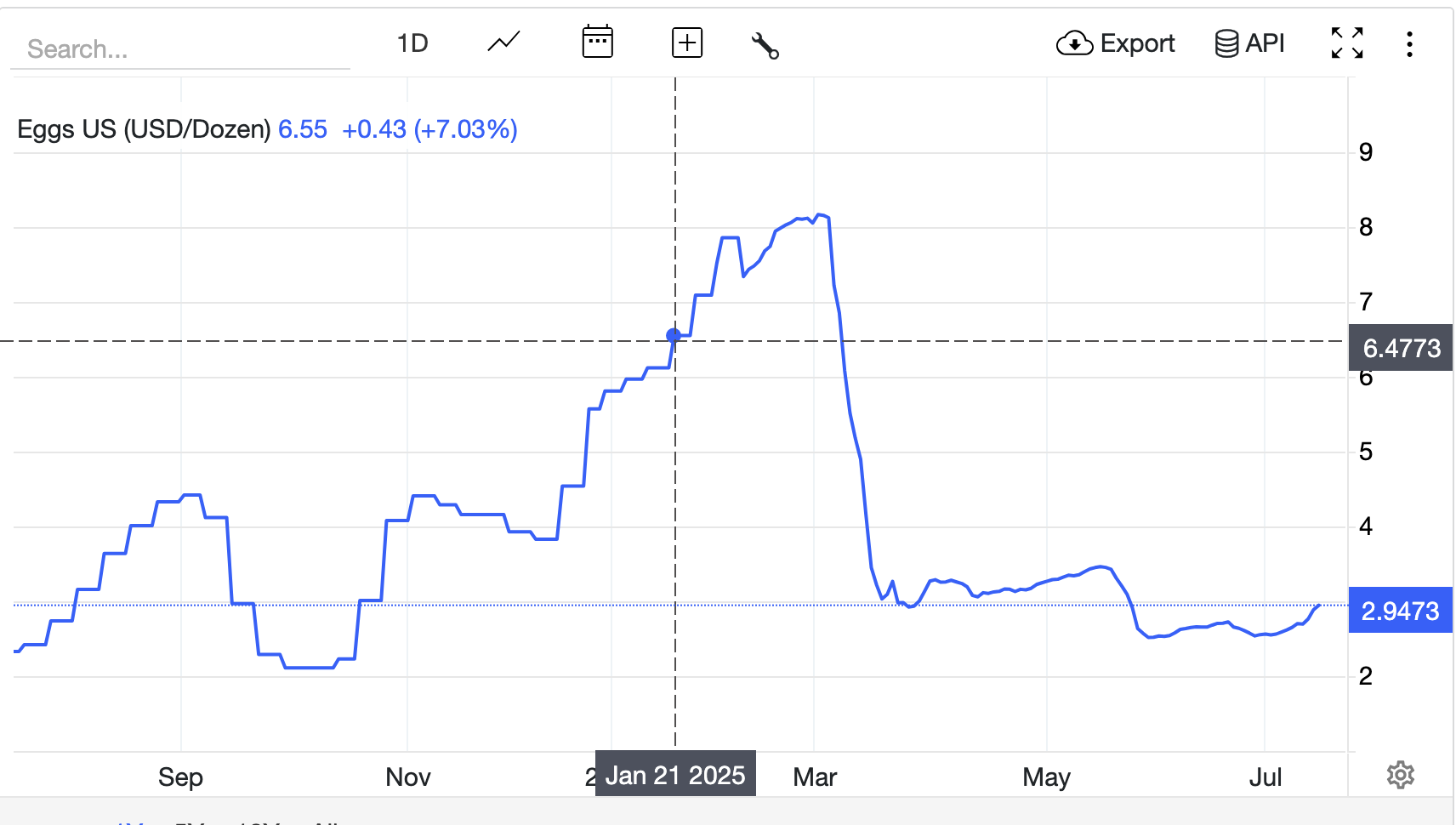Click the Sep label on time axis
The width and height of the screenshot is (1456, 825).
point(180,777)
